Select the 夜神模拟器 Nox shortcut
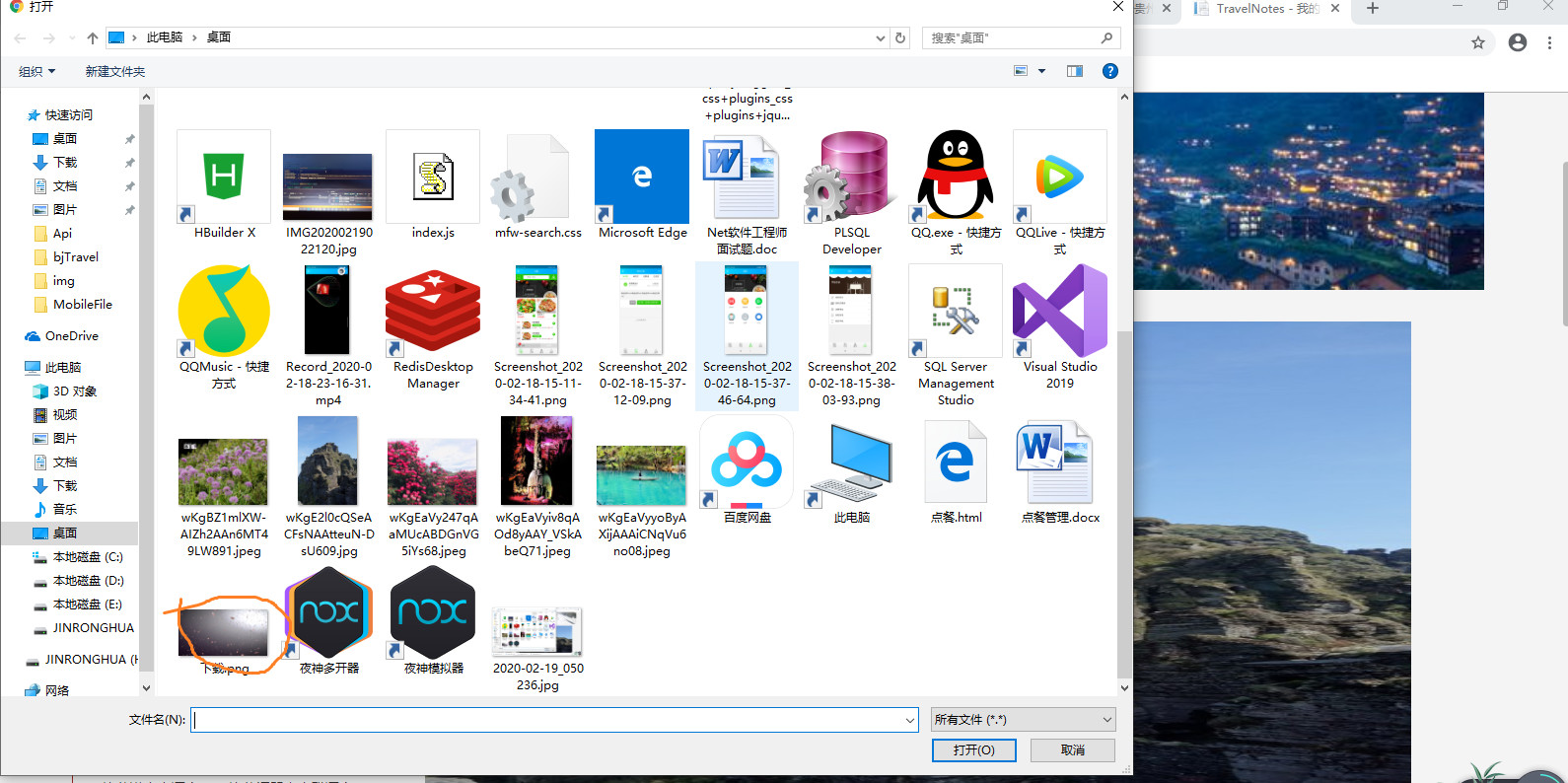The image size is (1568, 783). coord(433,612)
